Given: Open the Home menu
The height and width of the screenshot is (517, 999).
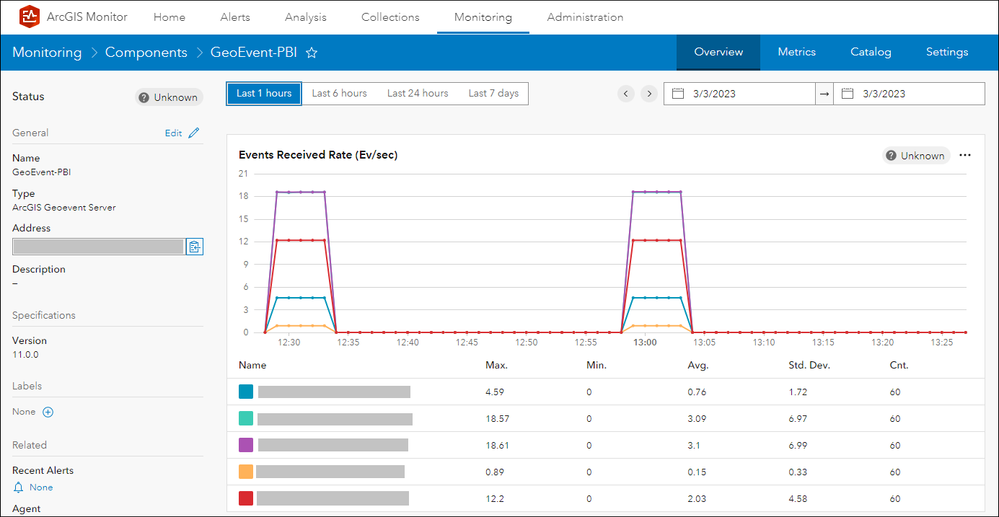Looking at the screenshot, I should [x=169, y=17].
